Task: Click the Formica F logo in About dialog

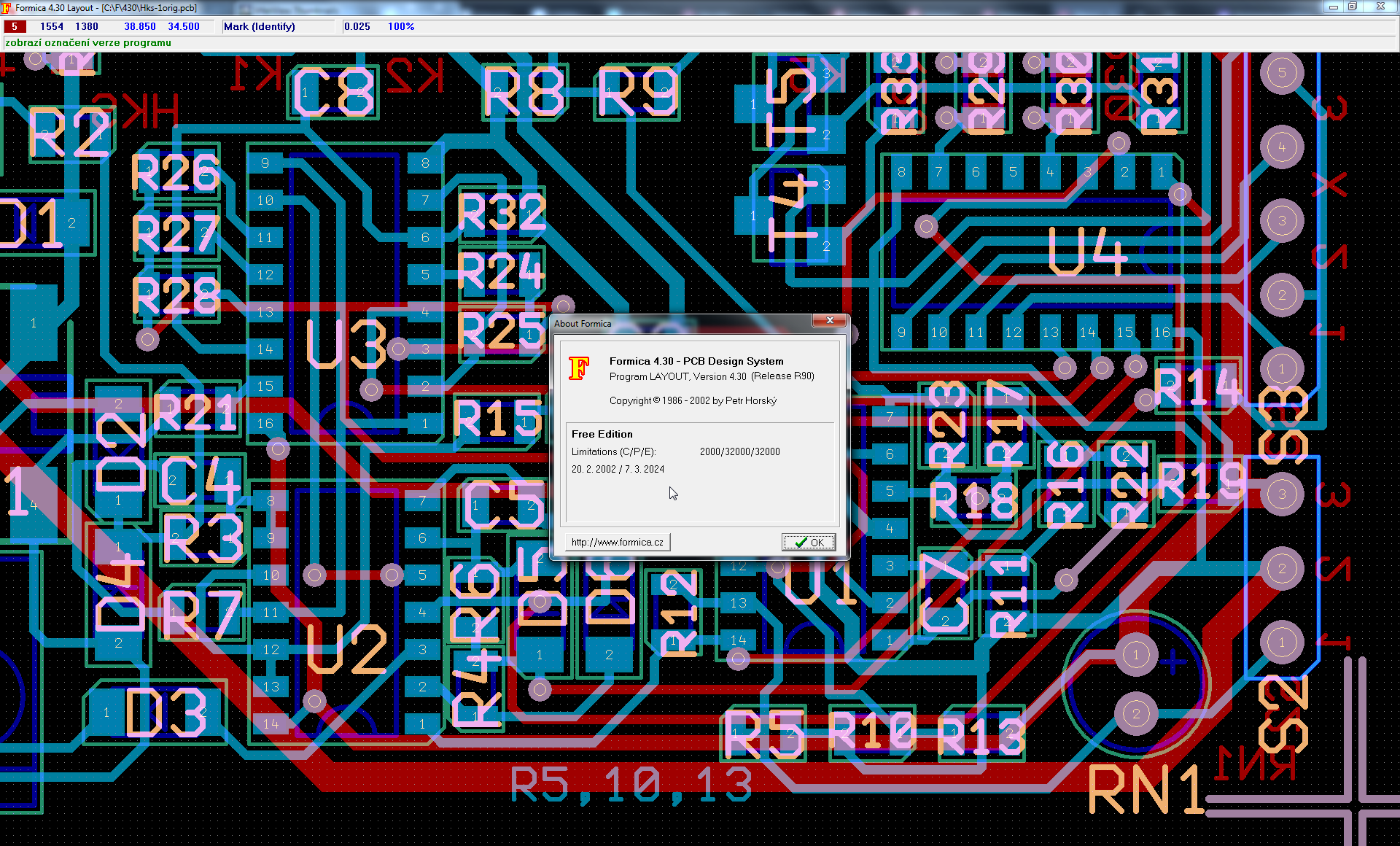Action: click(578, 368)
